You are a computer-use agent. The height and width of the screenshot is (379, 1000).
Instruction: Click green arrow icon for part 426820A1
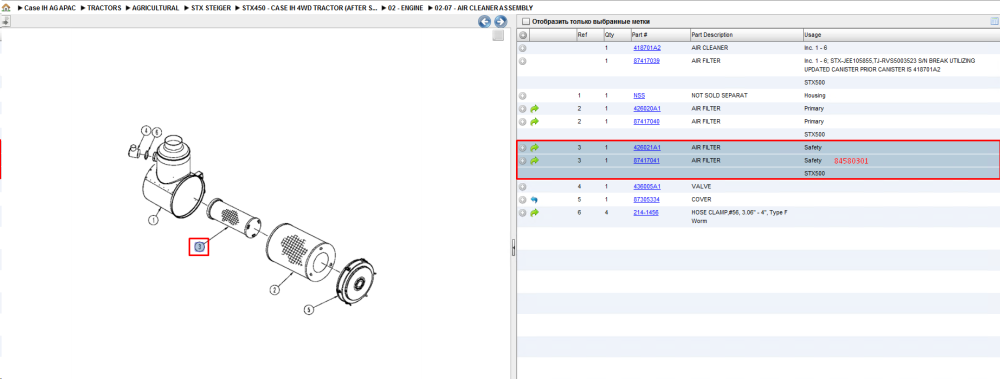534,108
